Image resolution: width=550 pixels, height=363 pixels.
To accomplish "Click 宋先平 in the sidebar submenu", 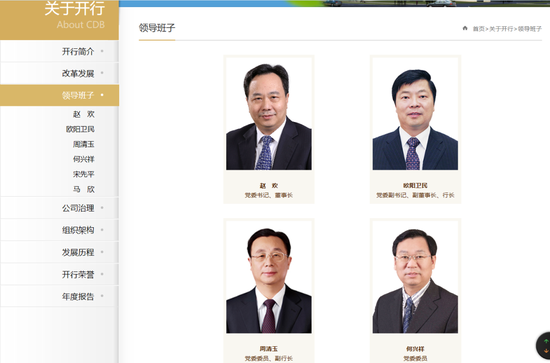I will click(84, 174).
